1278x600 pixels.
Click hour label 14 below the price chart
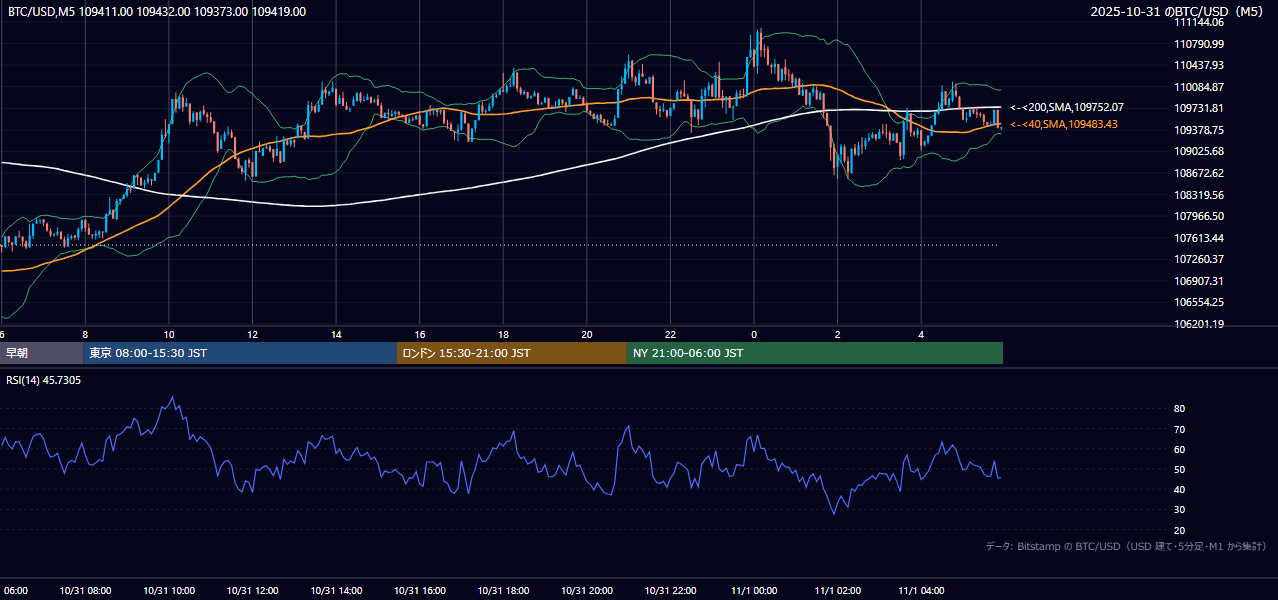click(x=336, y=334)
